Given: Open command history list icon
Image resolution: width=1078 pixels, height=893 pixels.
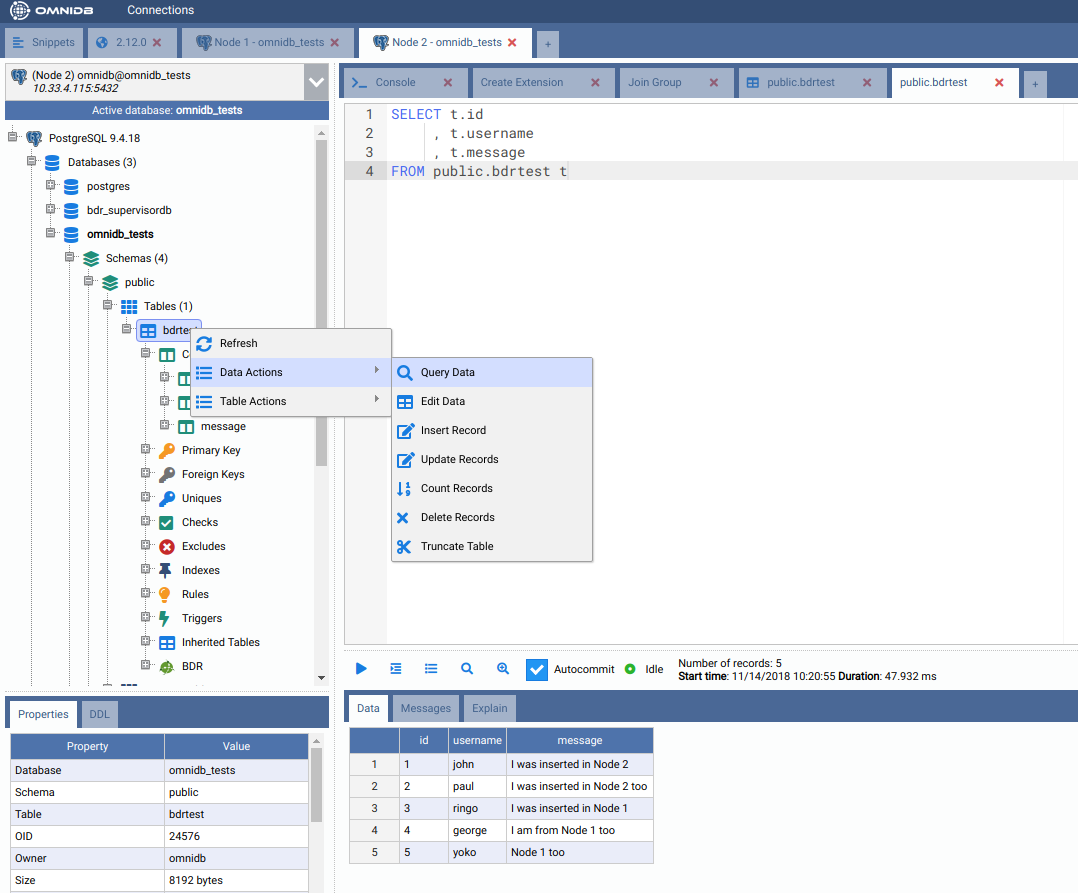Looking at the screenshot, I should point(431,669).
